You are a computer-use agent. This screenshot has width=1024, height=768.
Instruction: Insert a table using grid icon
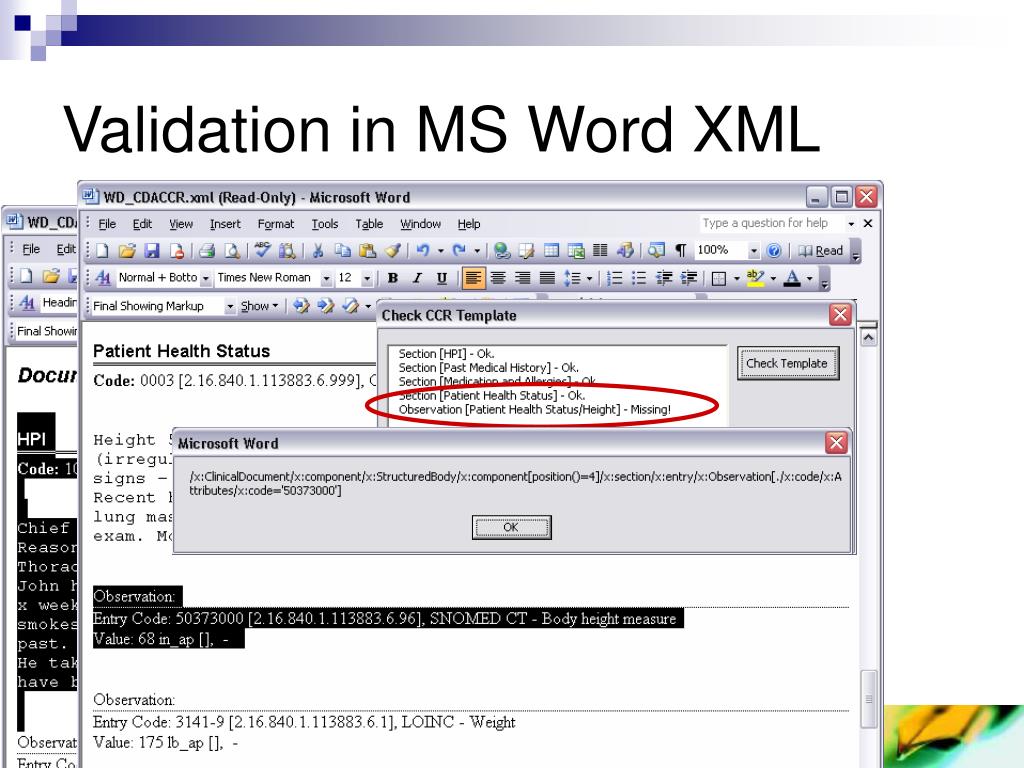pyautogui.click(x=551, y=251)
